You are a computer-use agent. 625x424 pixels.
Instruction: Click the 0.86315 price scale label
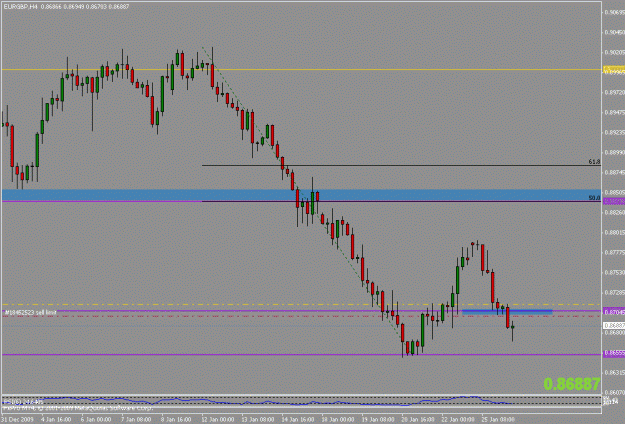click(614, 373)
